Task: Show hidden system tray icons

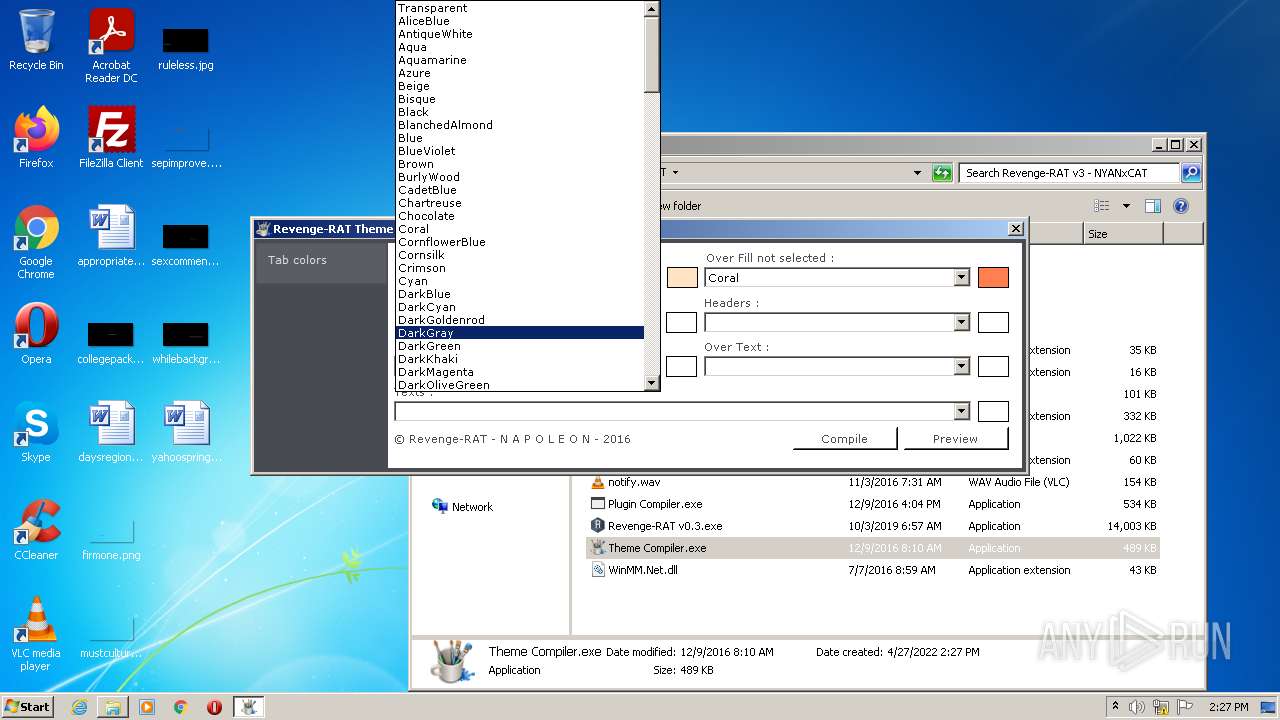Action: point(1115,707)
